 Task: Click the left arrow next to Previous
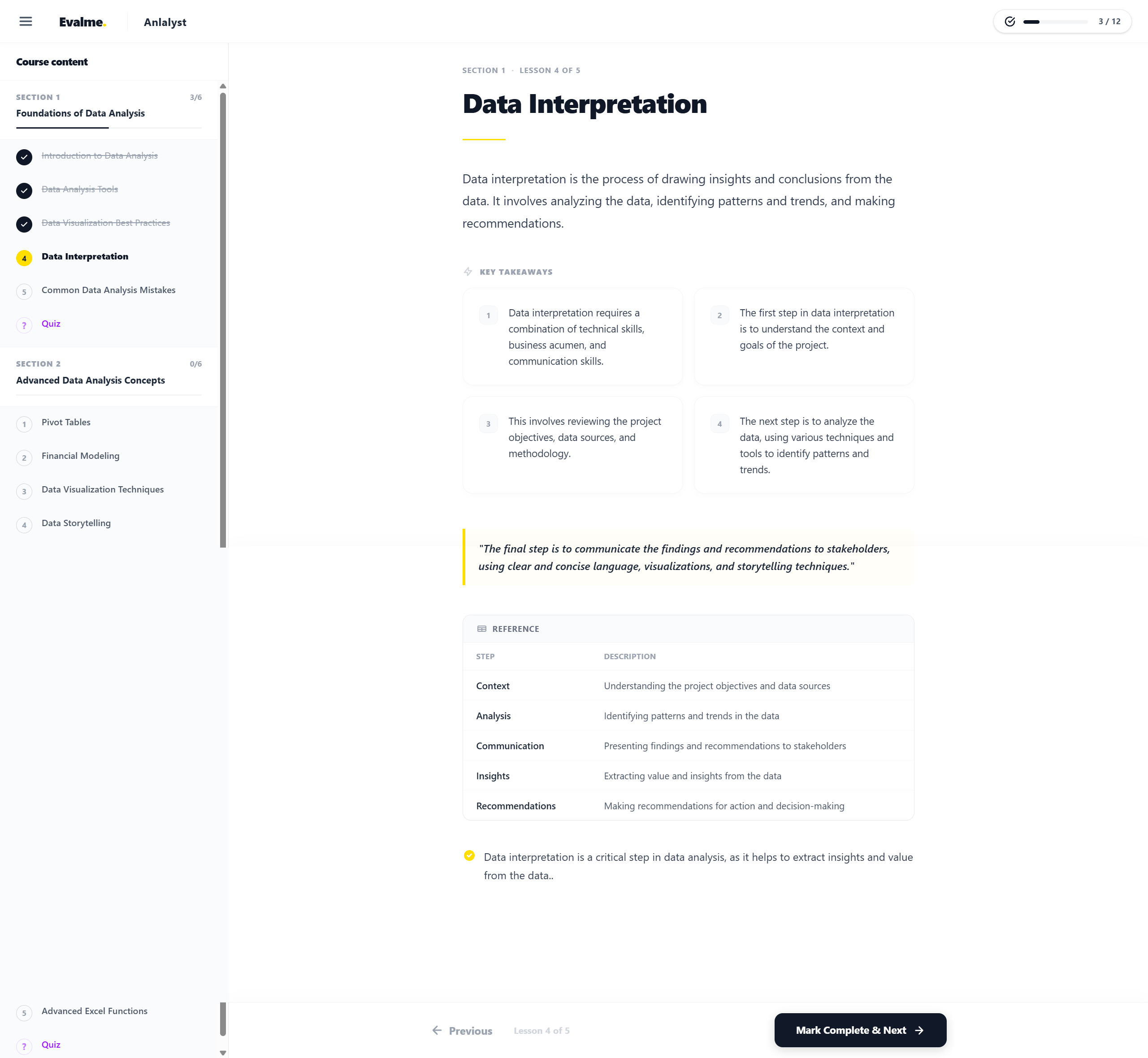pyautogui.click(x=437, y=1031)
